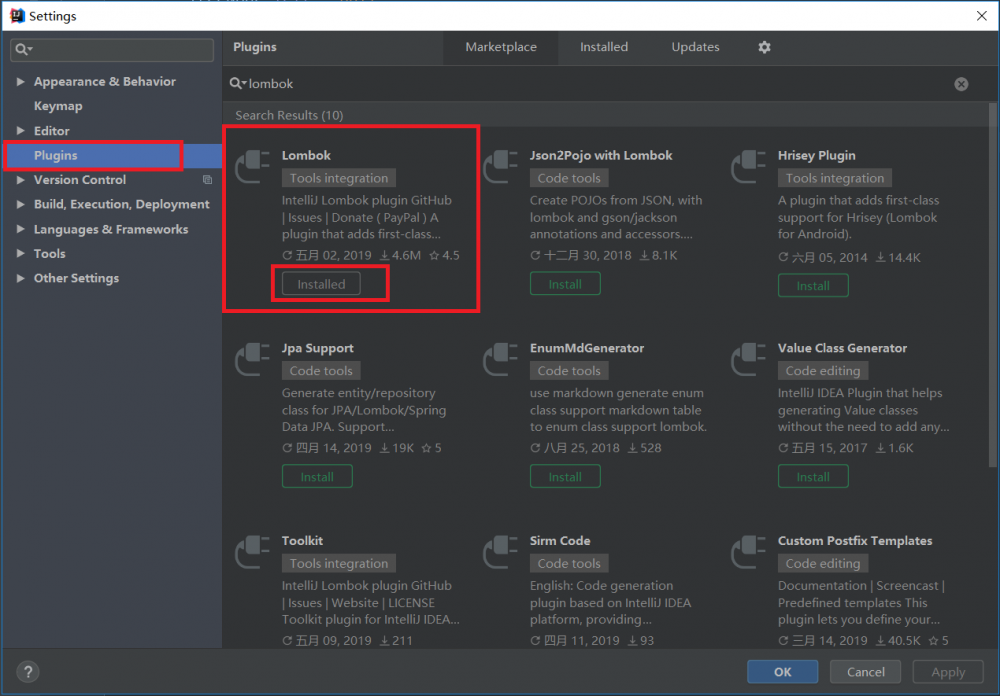Click the Sirm Code plugin title
Screen dimensions: 1000x696
coord(560,540)
